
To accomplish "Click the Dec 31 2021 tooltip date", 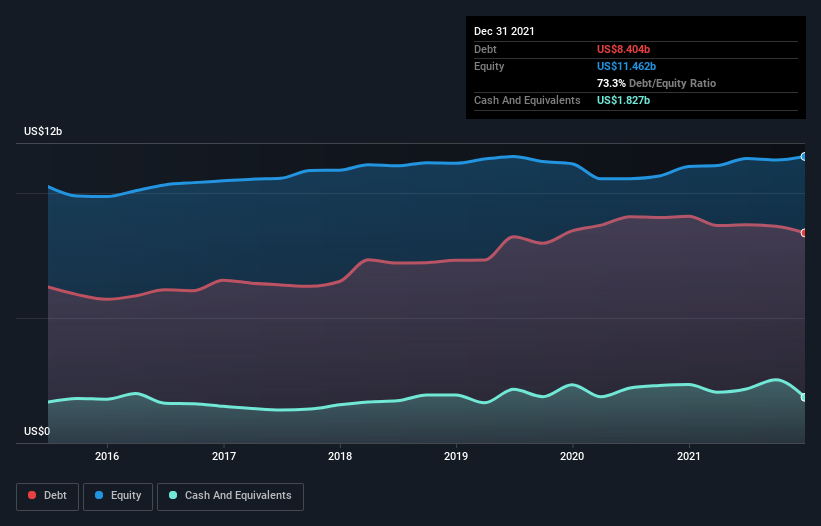I will (504, 31).
